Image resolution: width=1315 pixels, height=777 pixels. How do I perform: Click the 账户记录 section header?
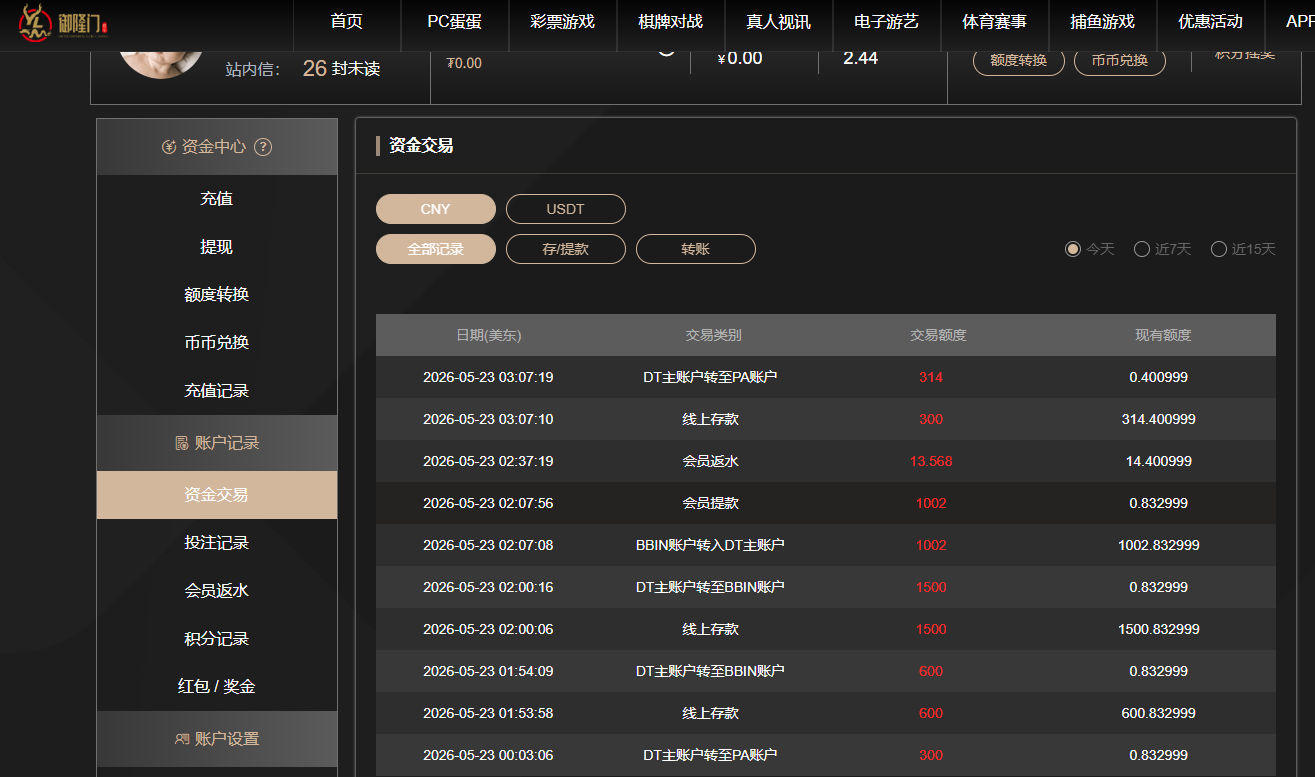(217, 443)
